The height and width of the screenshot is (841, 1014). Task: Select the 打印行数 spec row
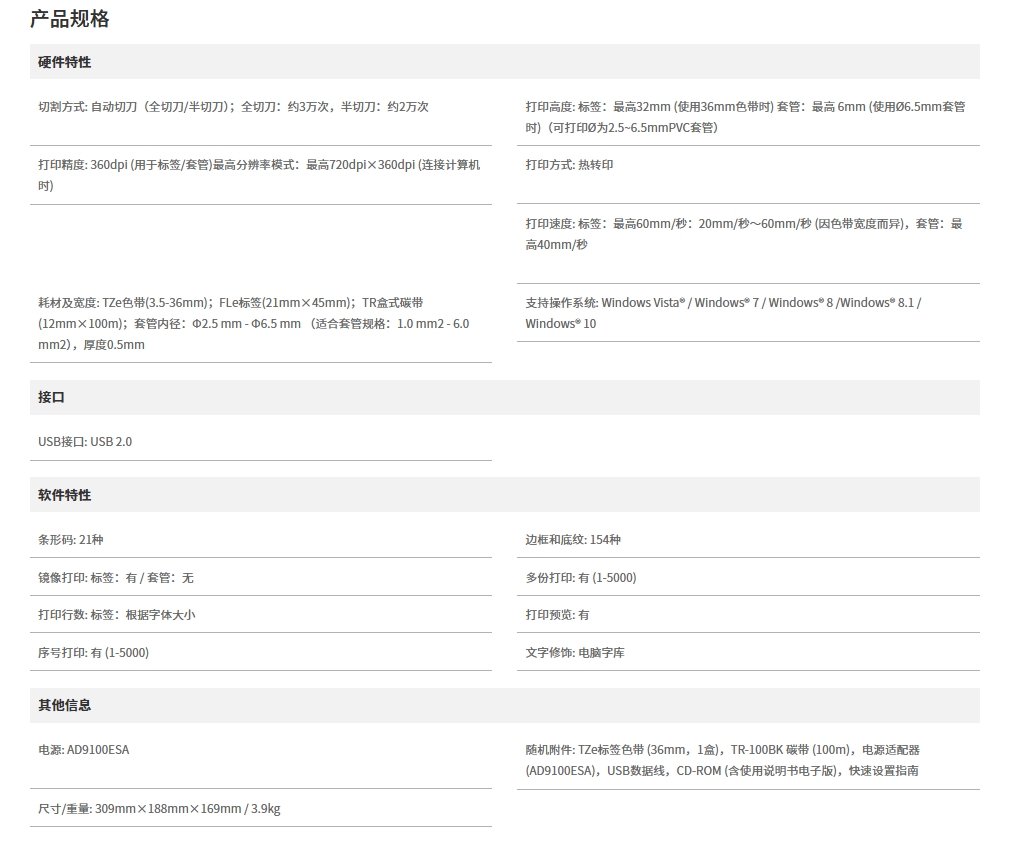point(261,615)
